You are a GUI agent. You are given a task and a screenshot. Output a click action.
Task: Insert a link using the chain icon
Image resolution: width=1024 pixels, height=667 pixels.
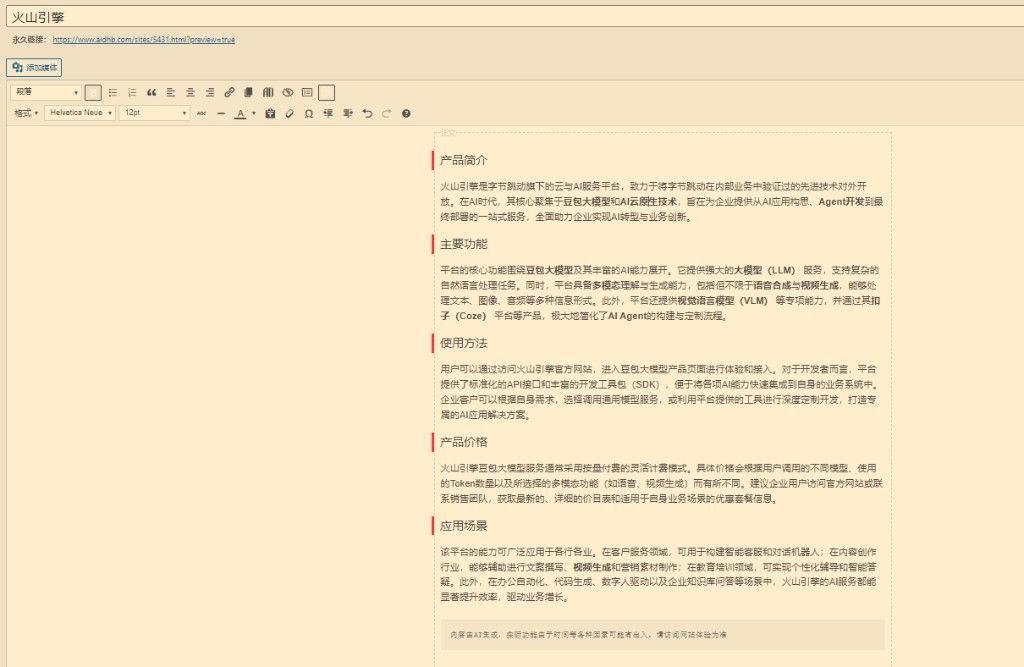click(x=228, y=92)
